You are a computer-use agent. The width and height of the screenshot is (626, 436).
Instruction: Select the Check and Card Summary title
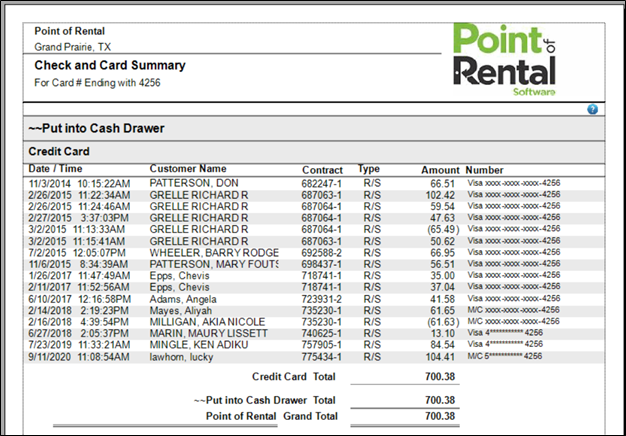110,65
